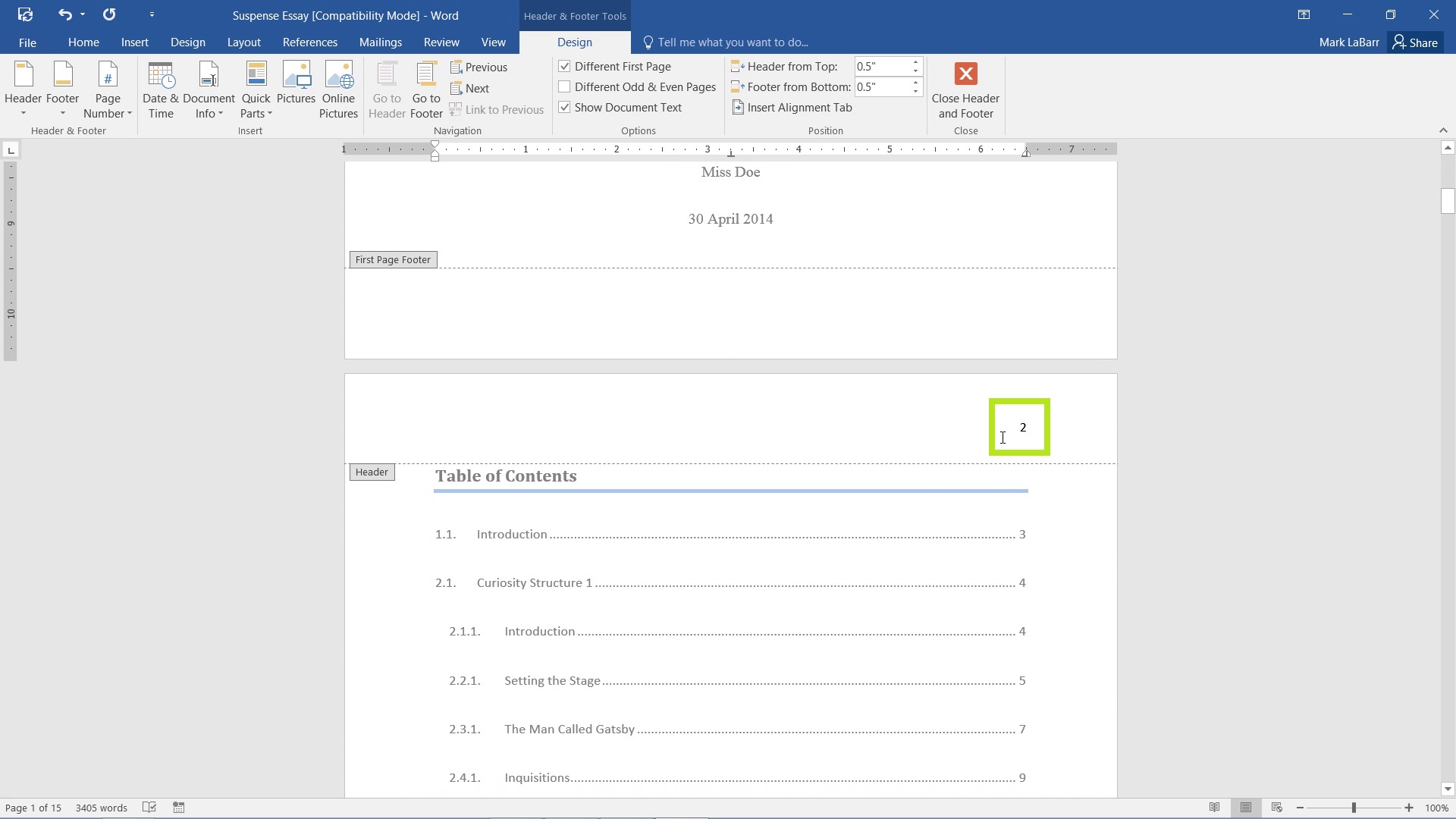This screenshot has width=1456, height=819.
Task: Toggle the Different First Page checkbox
Action: [x=565, y=66]
